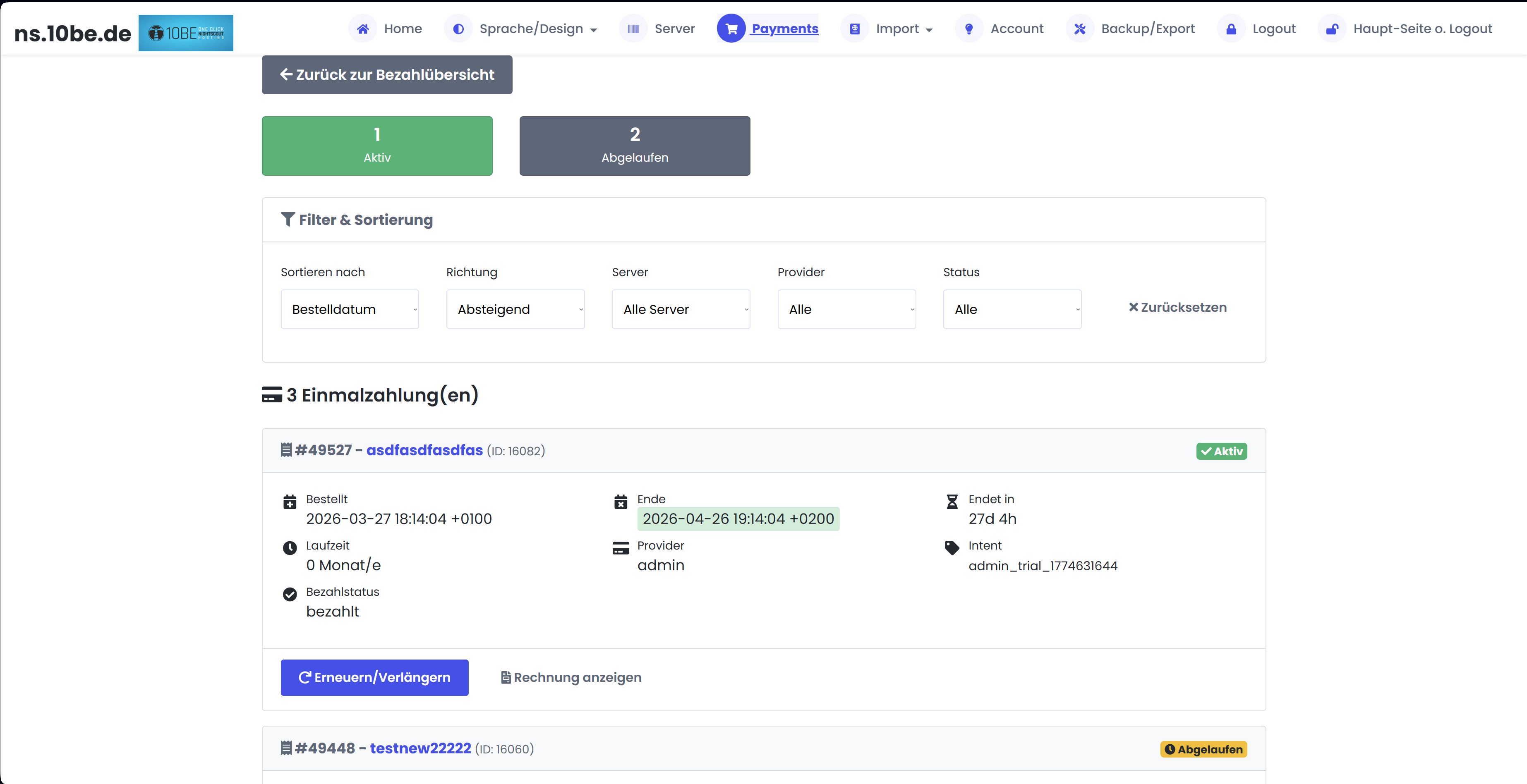The height and width of the screenshot is (784, 1527).
Task: Select the Logout padlock icon
Action: 1231,29
